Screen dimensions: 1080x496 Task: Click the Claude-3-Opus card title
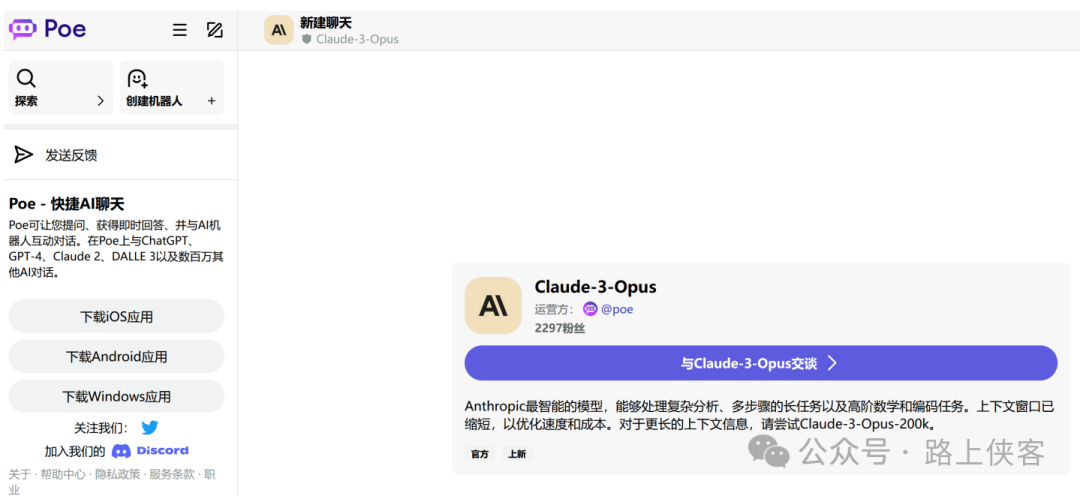tap(595, 287)
